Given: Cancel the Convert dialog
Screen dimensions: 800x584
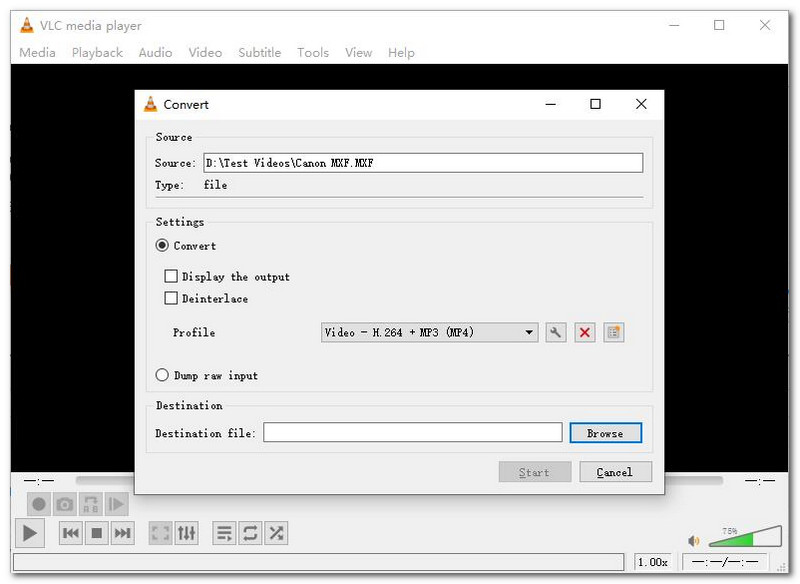Looking at the screenshot, I should click(x=615, y=472).
